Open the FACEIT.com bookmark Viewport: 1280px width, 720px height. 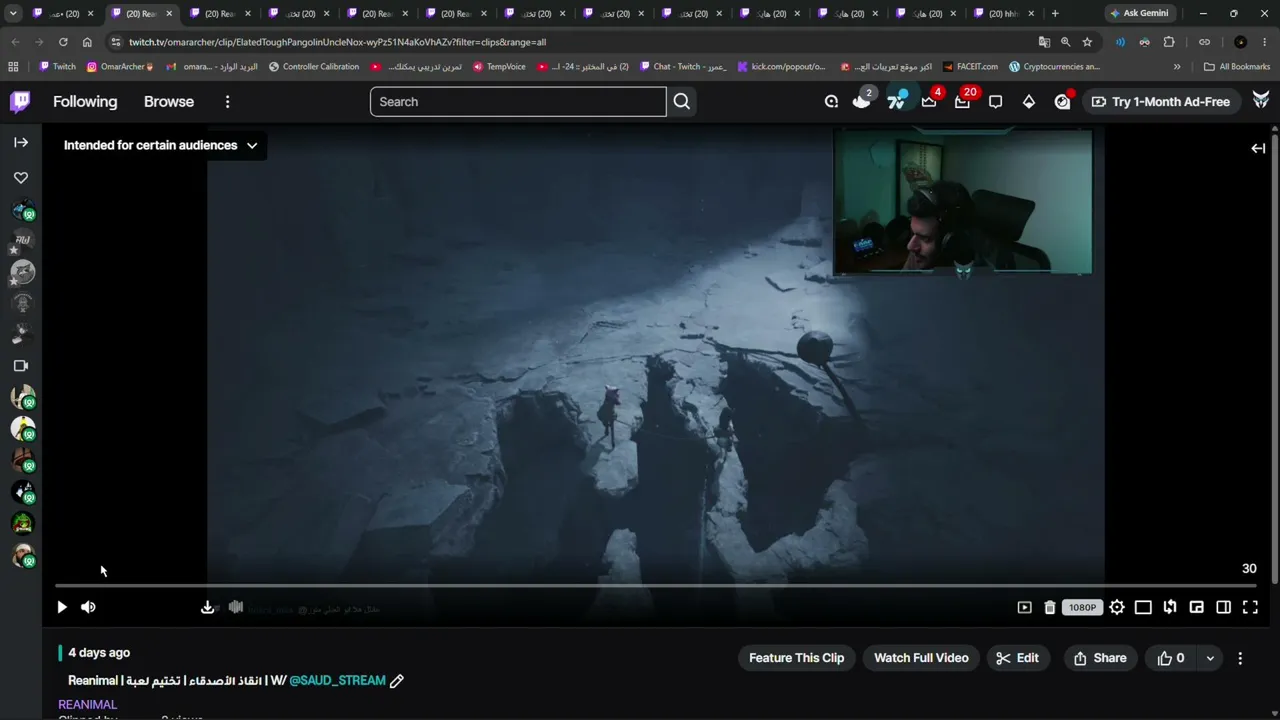tap(970, 67)
